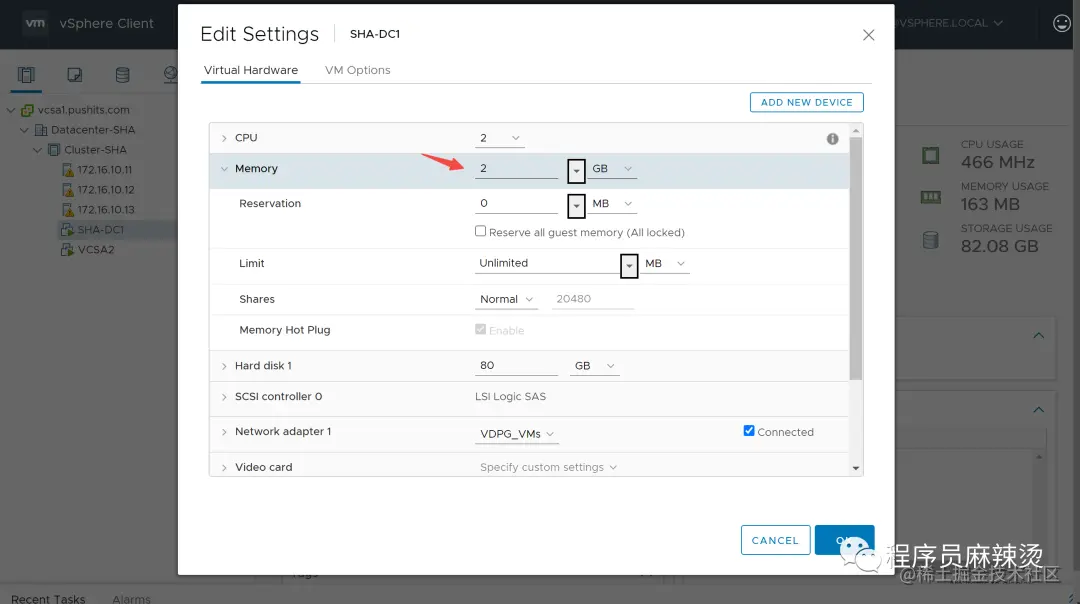1080x604 pixels.
Task: Expand the SCSI controller 0 row
Action: coord(224,397)
